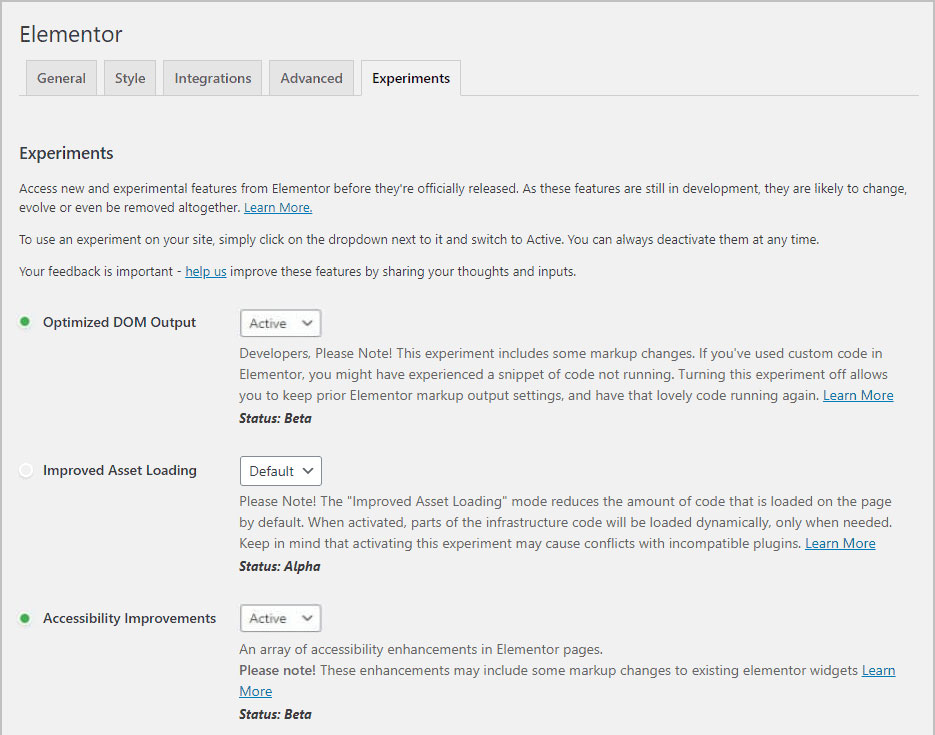The image size is (935, 735).
Task: Open the Optimized DOM Output status dropdown
Action: (280, 323)
